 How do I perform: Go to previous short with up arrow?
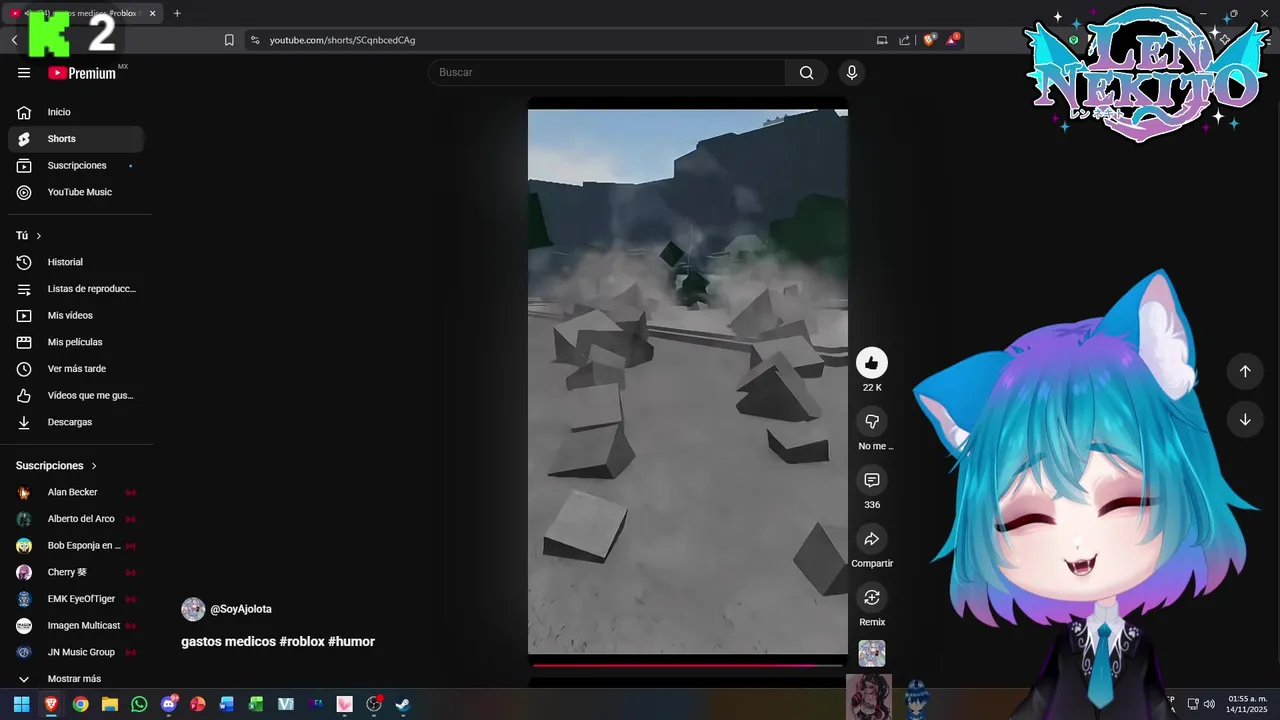pos(1245,371)
